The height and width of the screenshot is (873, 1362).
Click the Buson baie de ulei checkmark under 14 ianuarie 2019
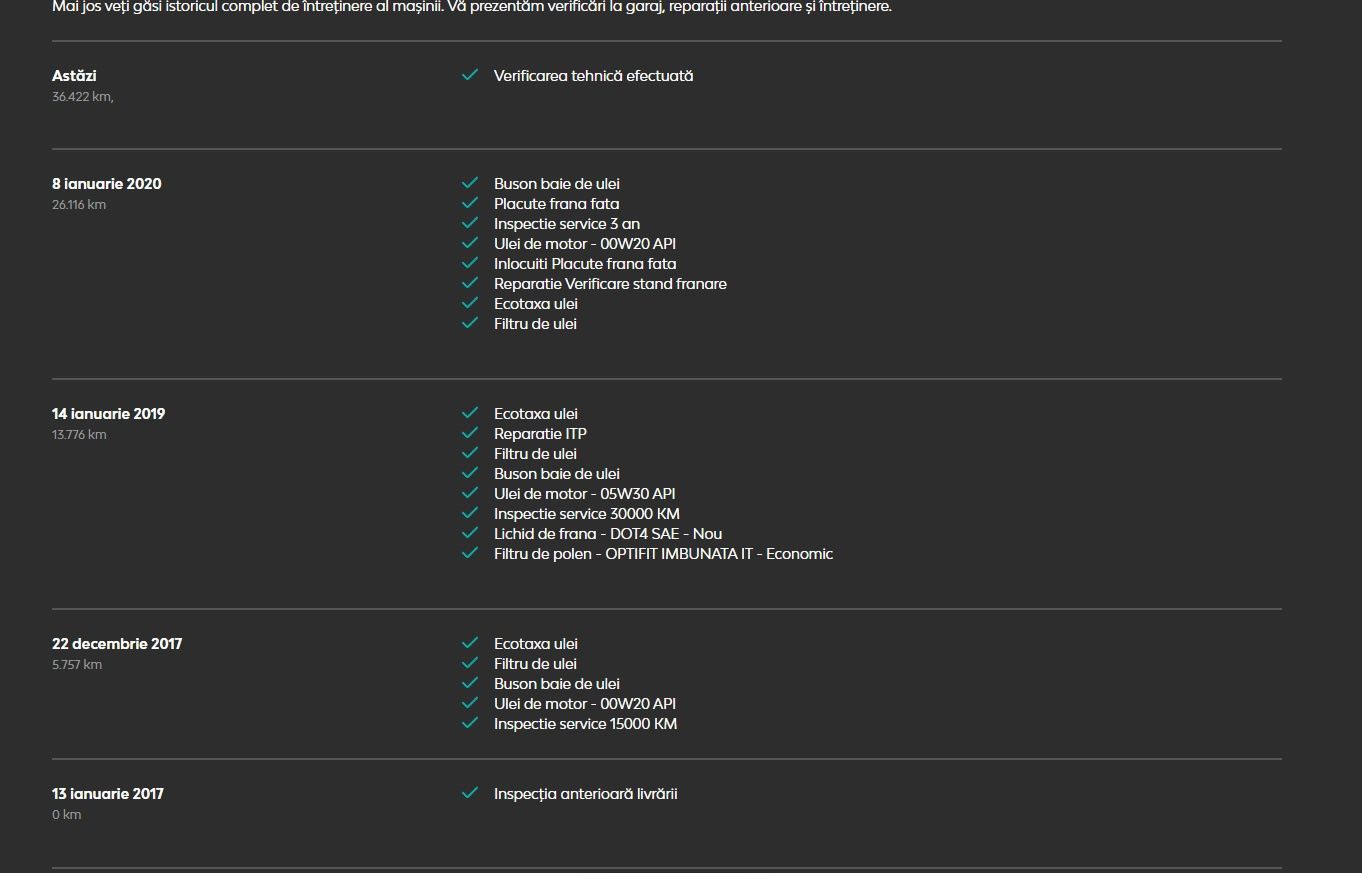click(470, 473)
